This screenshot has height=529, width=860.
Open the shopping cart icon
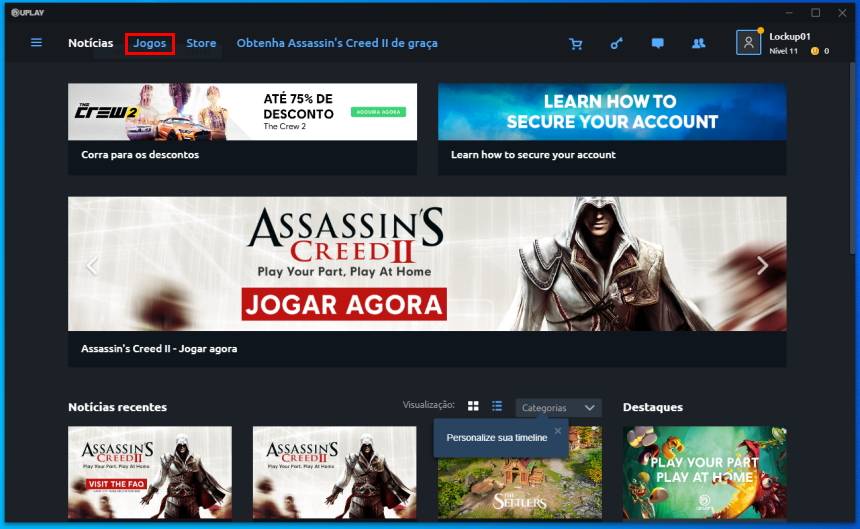pos(575,44)
